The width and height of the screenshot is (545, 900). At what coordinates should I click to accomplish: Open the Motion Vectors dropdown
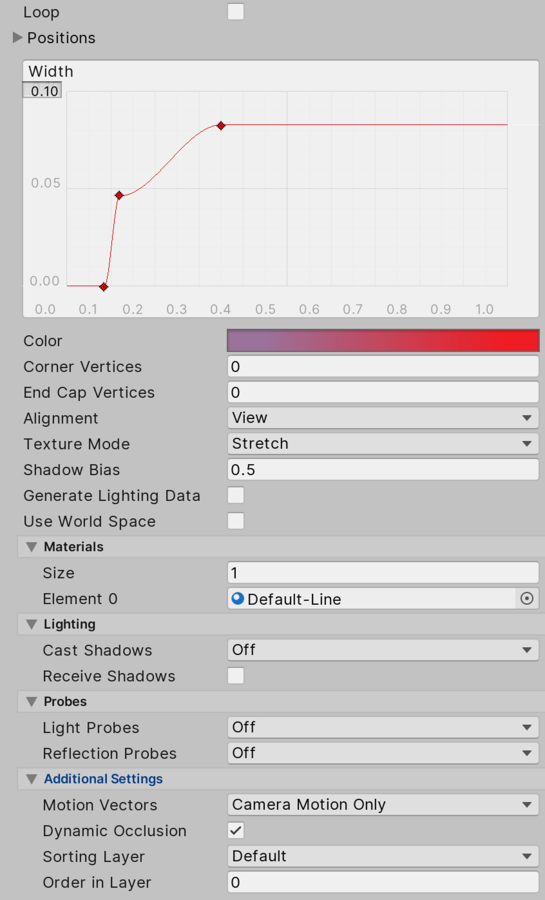pyautogui.click(x=383, y=805)
